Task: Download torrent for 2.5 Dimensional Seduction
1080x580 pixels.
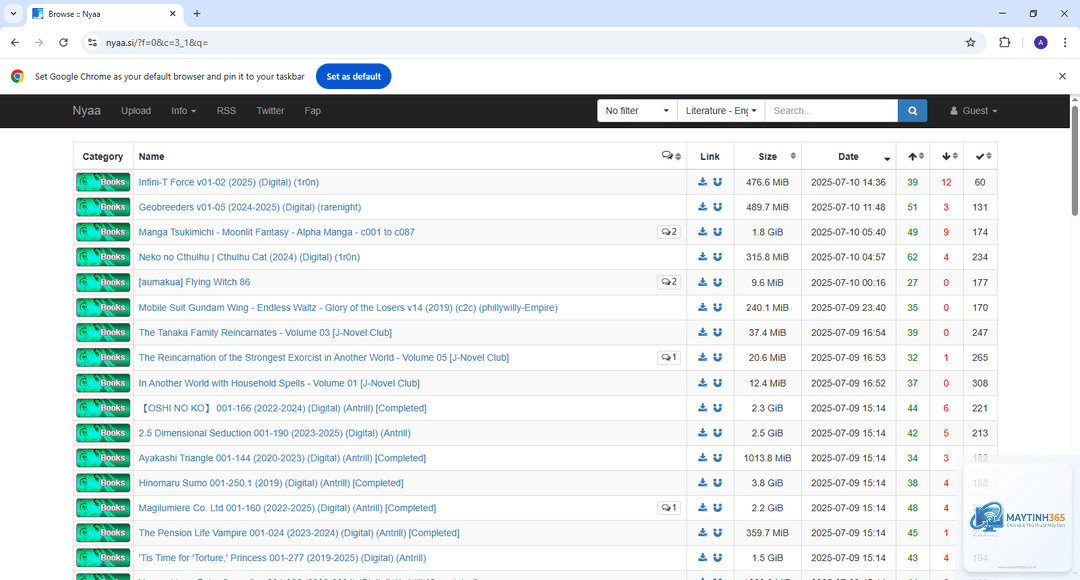Action: click(x=703, y=433)
